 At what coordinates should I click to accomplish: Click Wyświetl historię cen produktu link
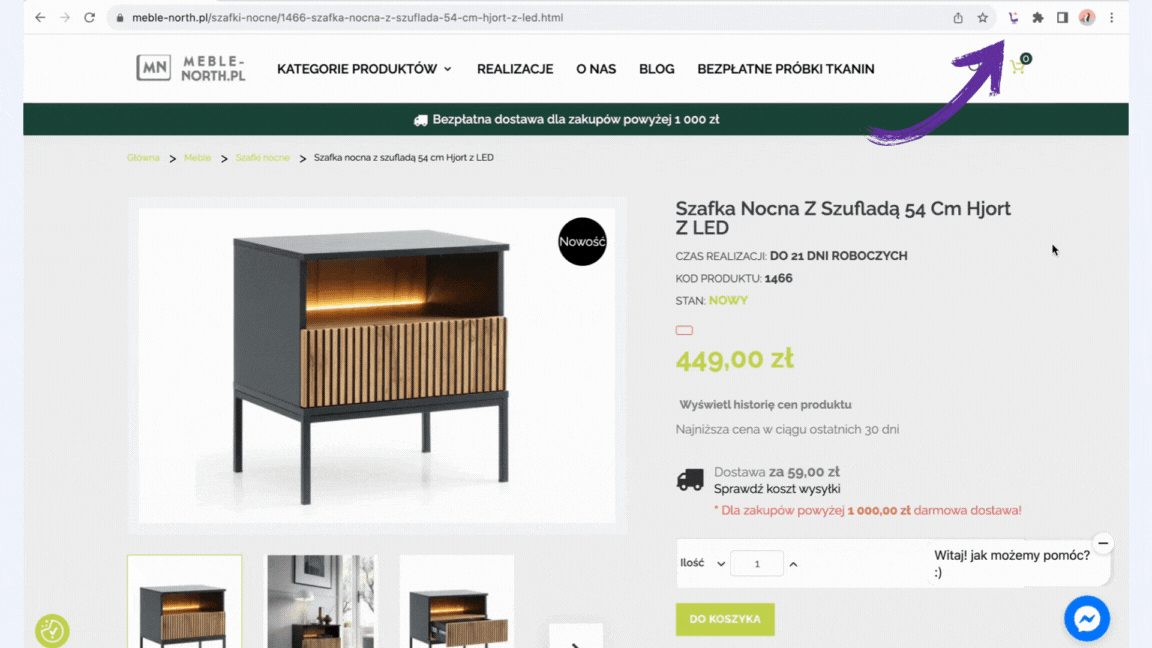point(766,405)
